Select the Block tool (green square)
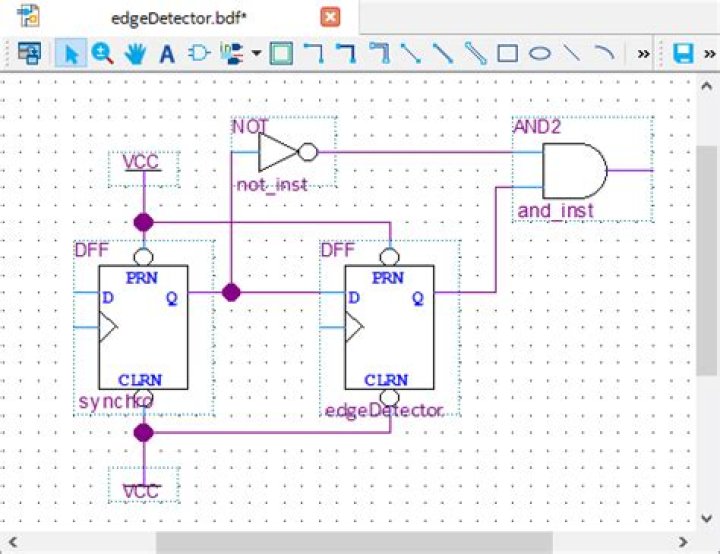This screenshot has width=720, height=554. click(281, 53)
